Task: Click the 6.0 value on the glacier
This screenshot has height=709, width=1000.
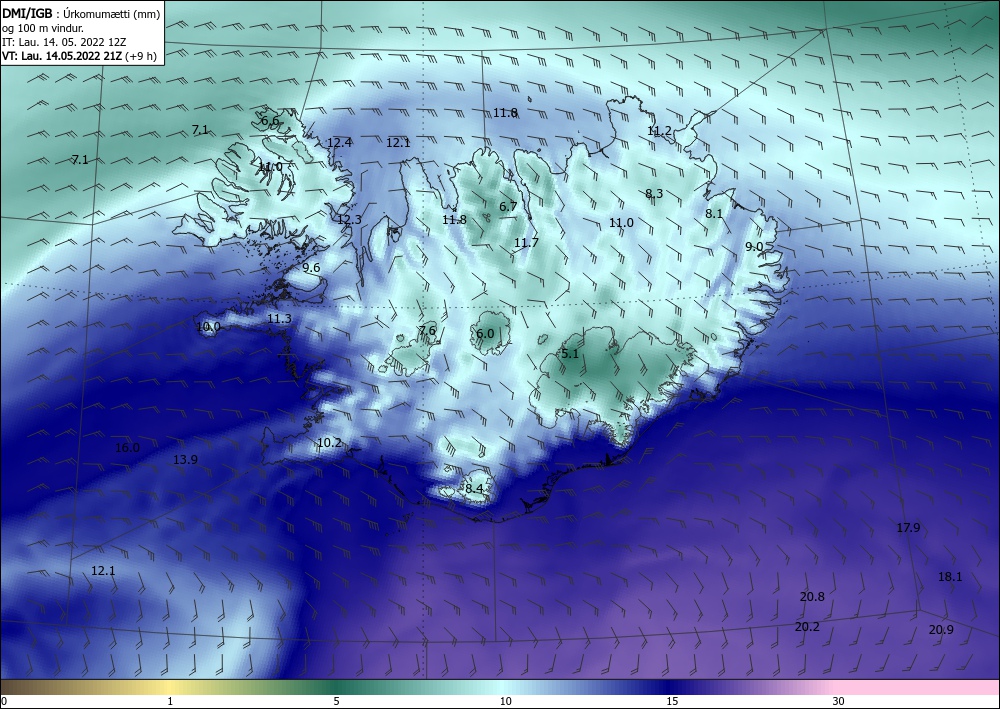Action: 485,333
